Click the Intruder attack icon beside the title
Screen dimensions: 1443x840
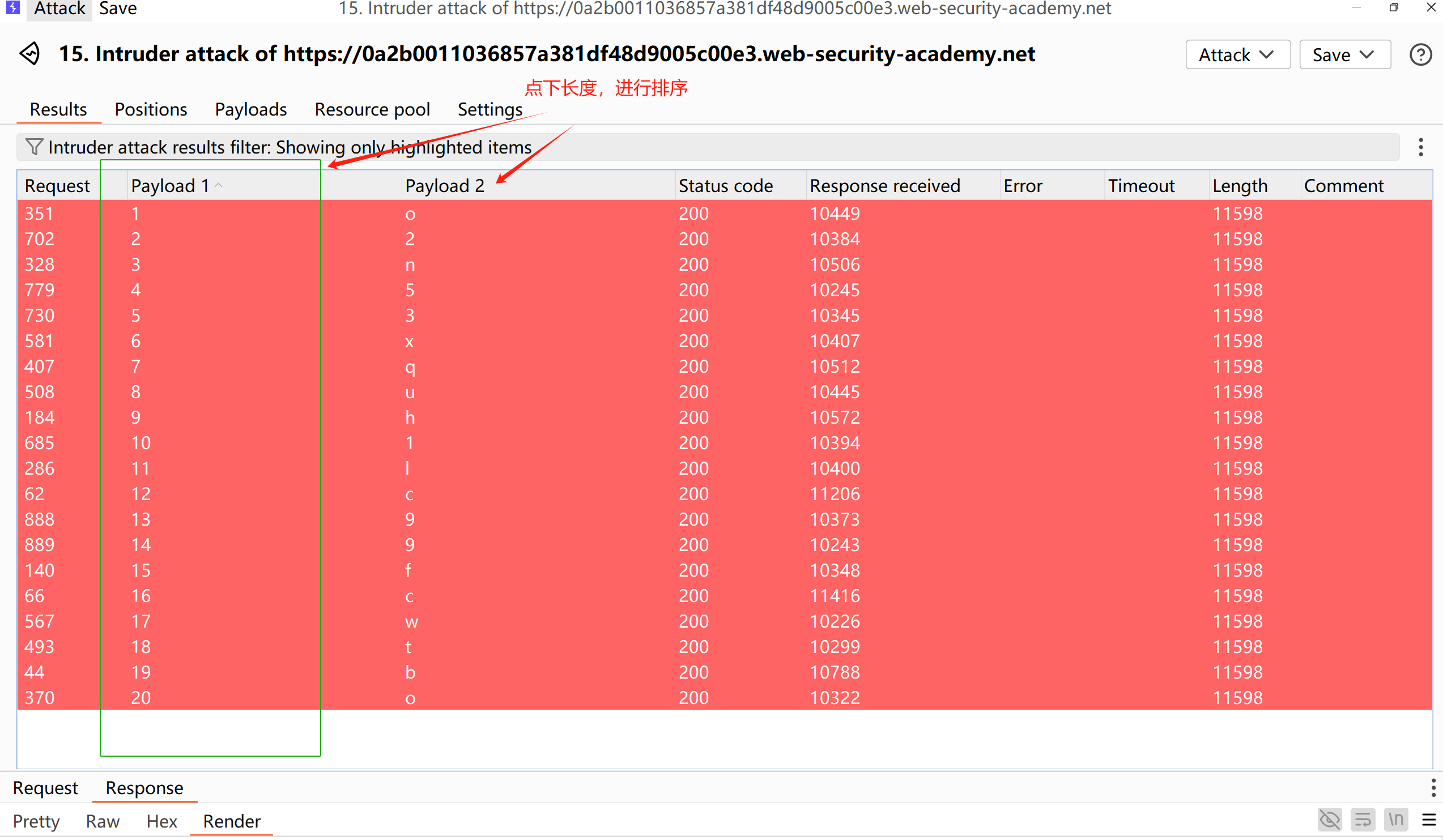click(30, 54)
